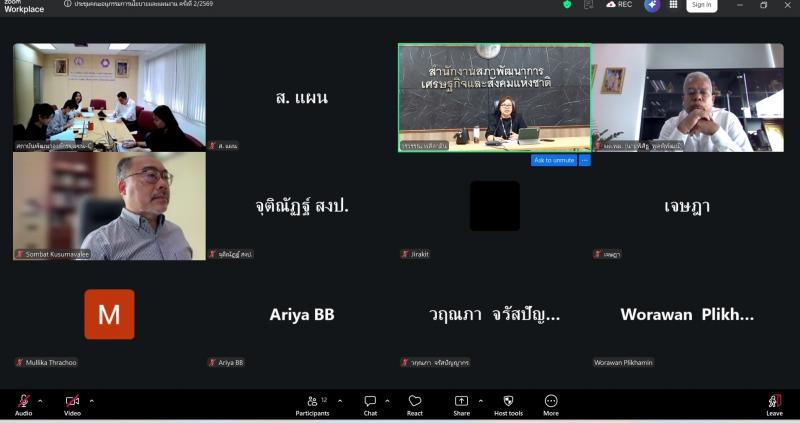Screen dimensions: 800x423
Task: Select the active speaker chalkboard video tile
Action: click(x=494, y=97)
